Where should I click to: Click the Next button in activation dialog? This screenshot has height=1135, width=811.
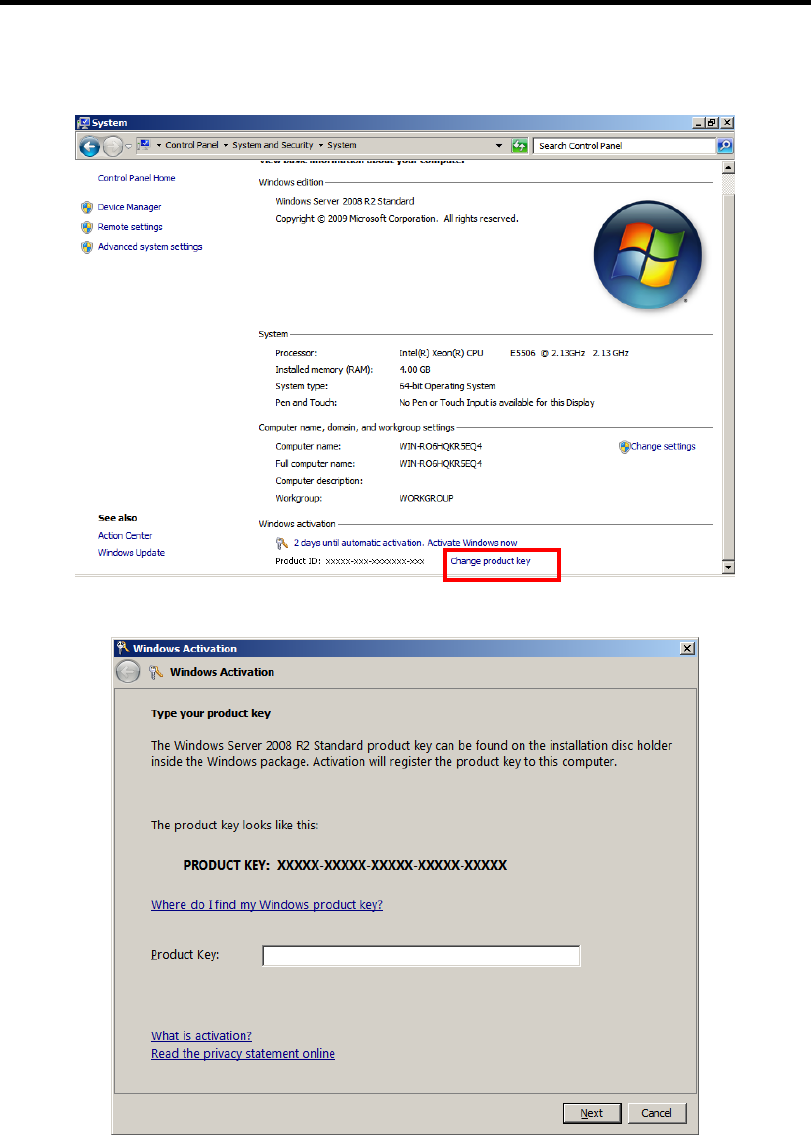592,1113
